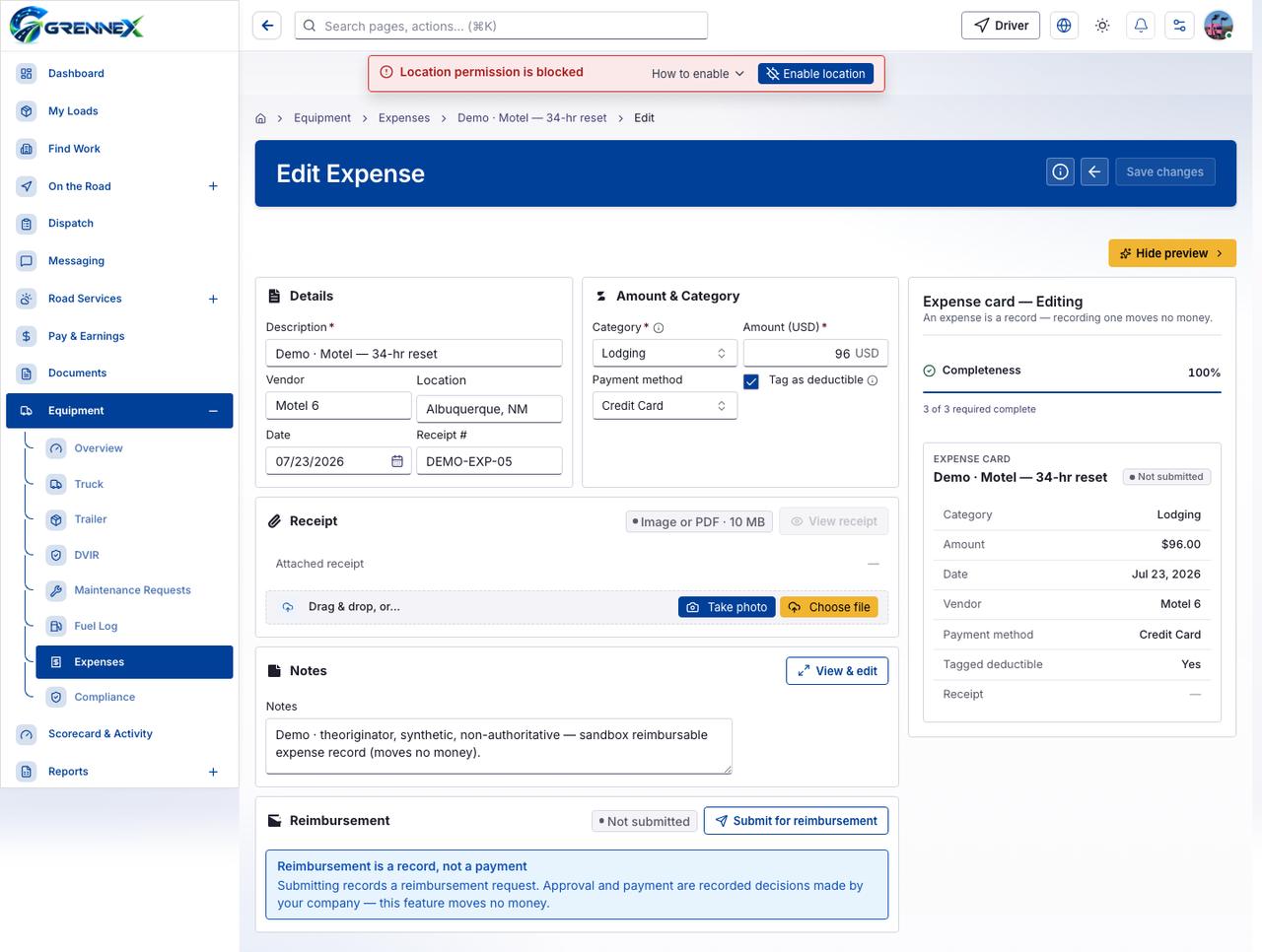
Task: Open Payment method Credit Card dropdown
Action: [665, 405]
